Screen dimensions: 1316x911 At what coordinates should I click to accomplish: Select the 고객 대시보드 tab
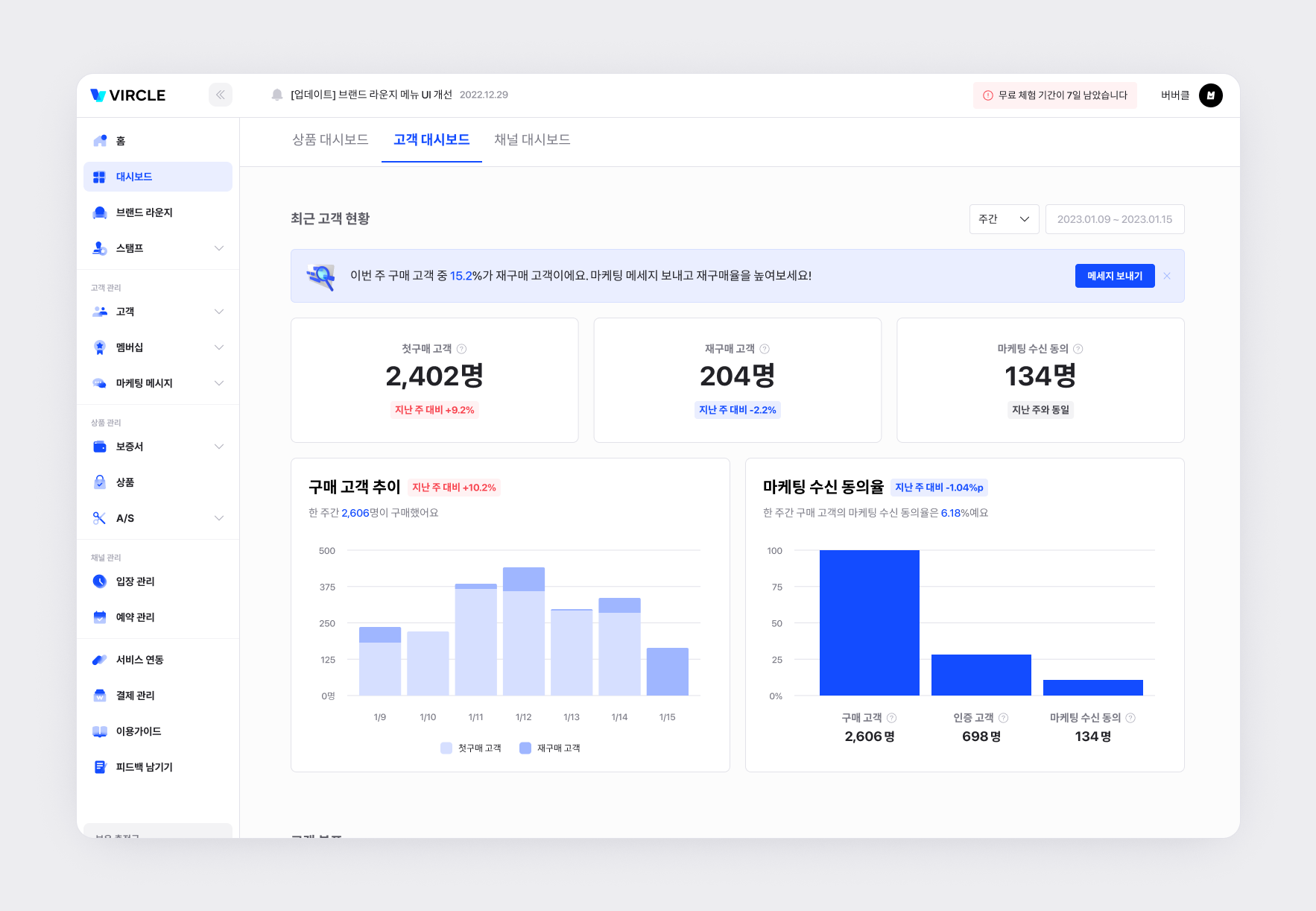click(431, 139)
